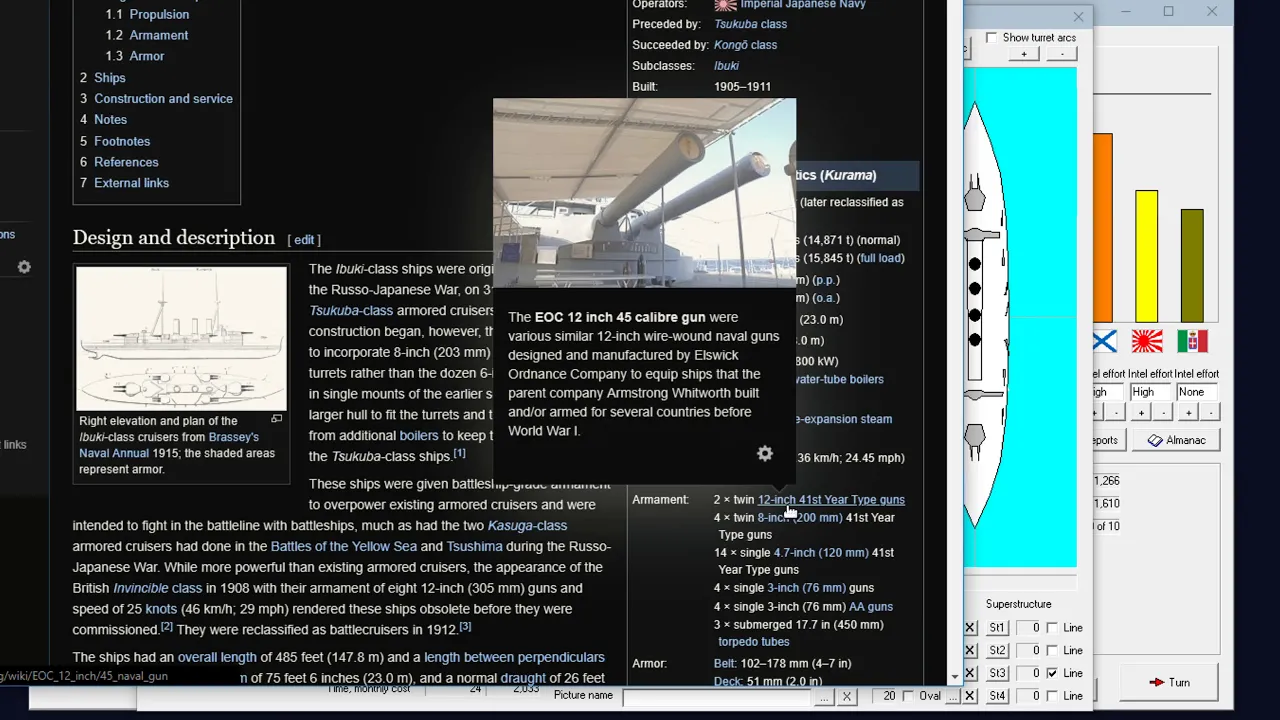Go to the Footnotes section in contents
This screenshot has width=1280, height=720.
click(x=122, y=142)
